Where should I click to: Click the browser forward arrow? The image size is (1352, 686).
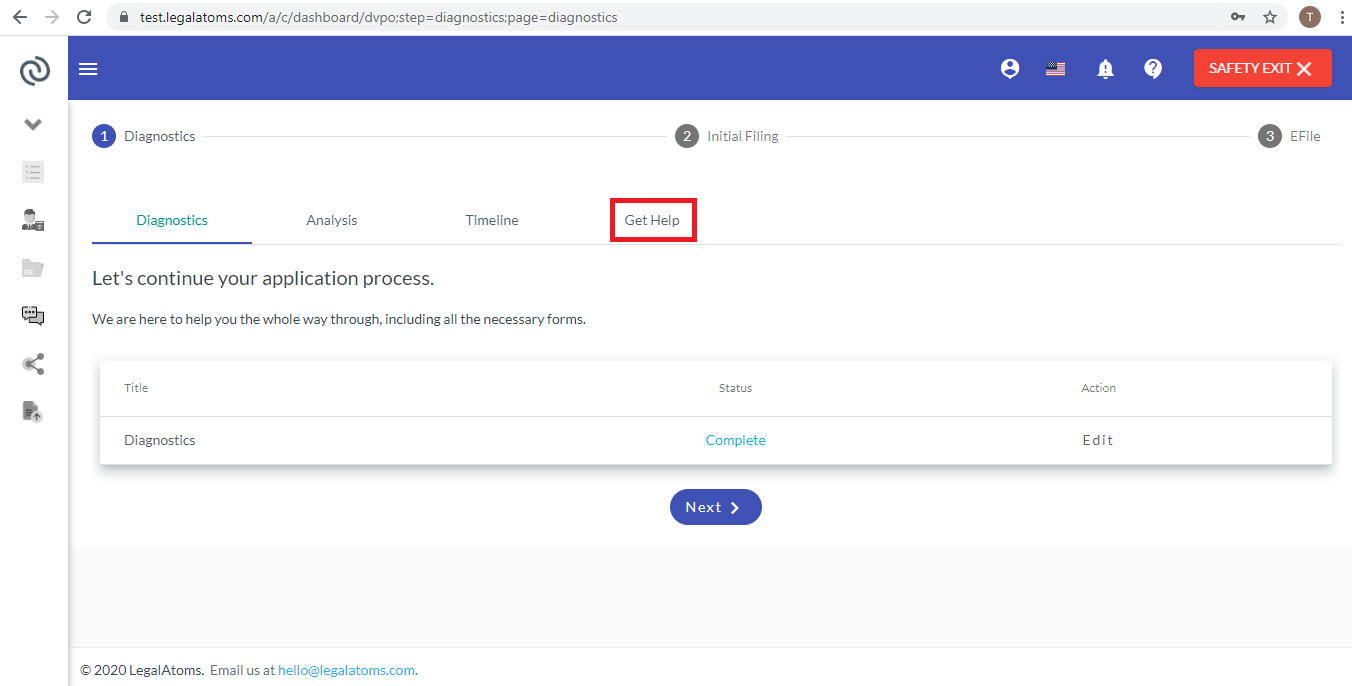(x=52, y=17)
